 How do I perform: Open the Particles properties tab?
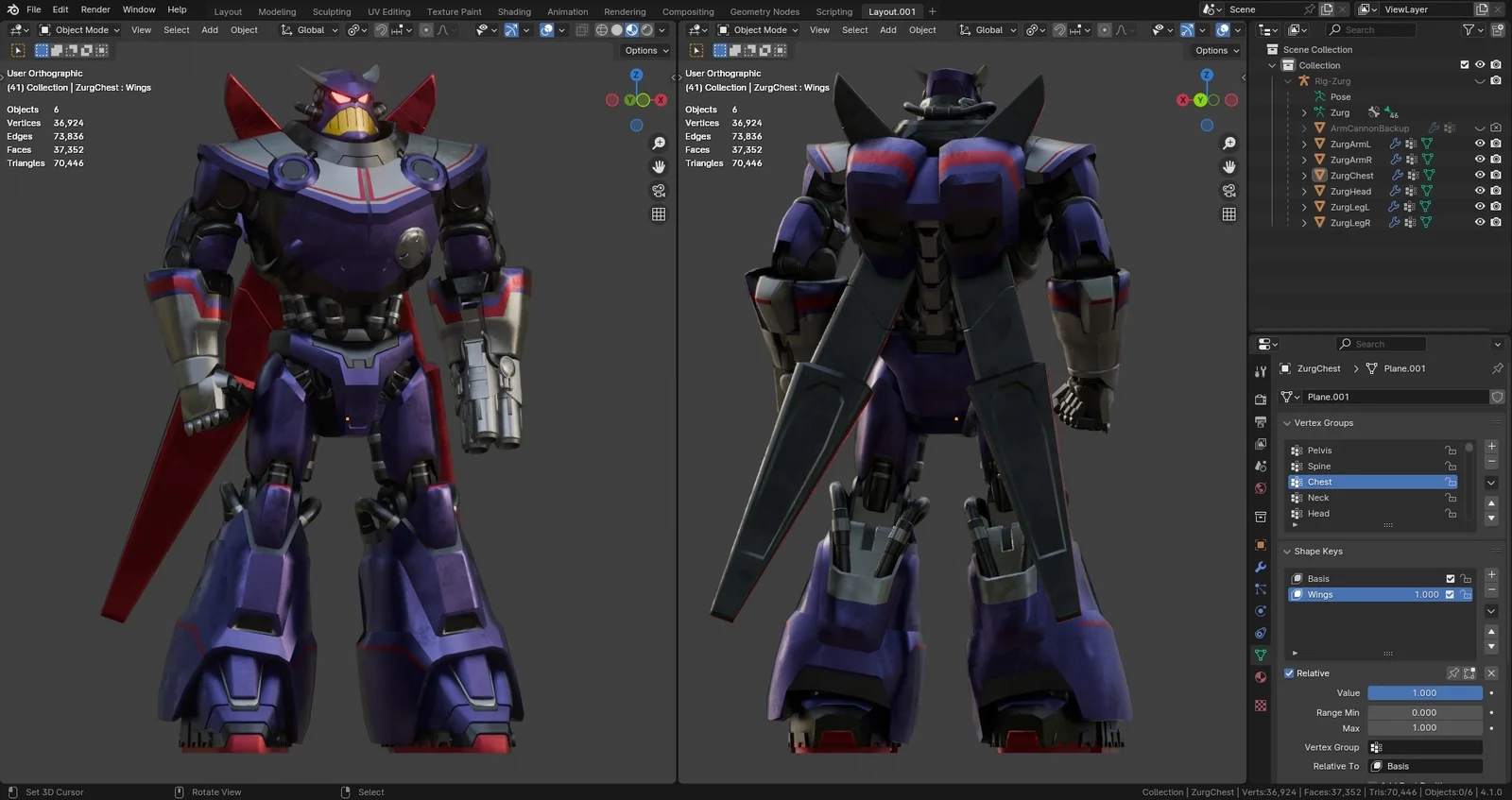point(1261,588)
